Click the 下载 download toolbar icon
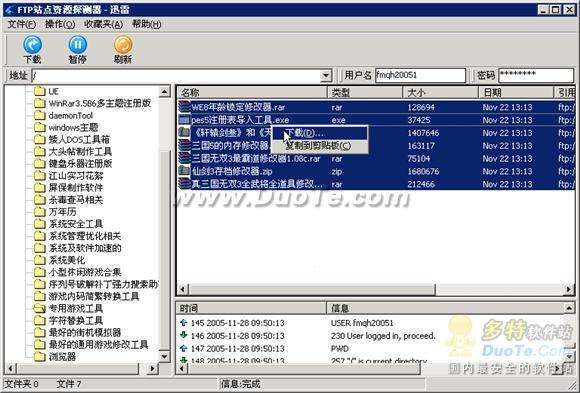Screen dimensions: 580x393 33,44
